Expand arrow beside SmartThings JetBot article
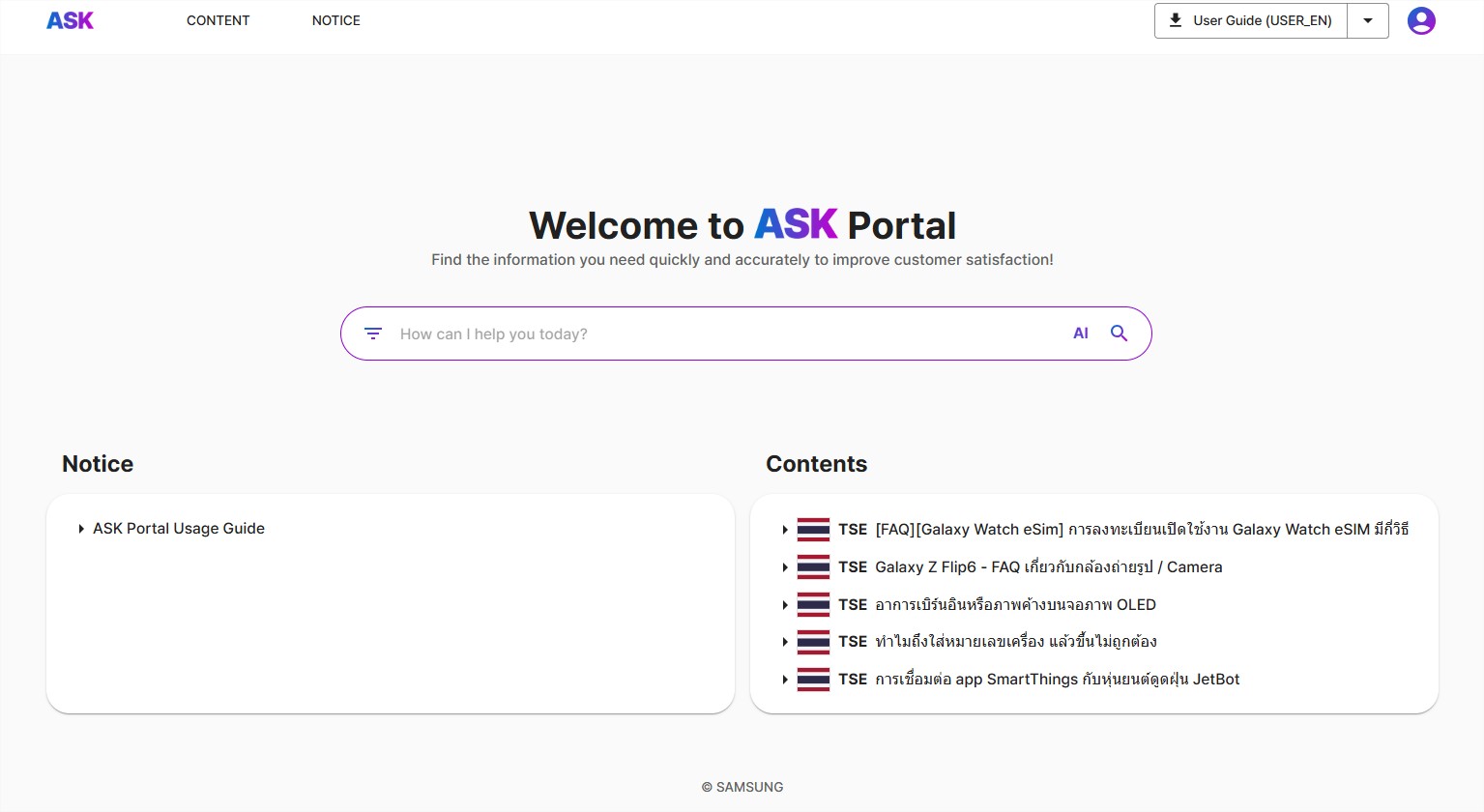1484x812 pixels. pos(785,680)
